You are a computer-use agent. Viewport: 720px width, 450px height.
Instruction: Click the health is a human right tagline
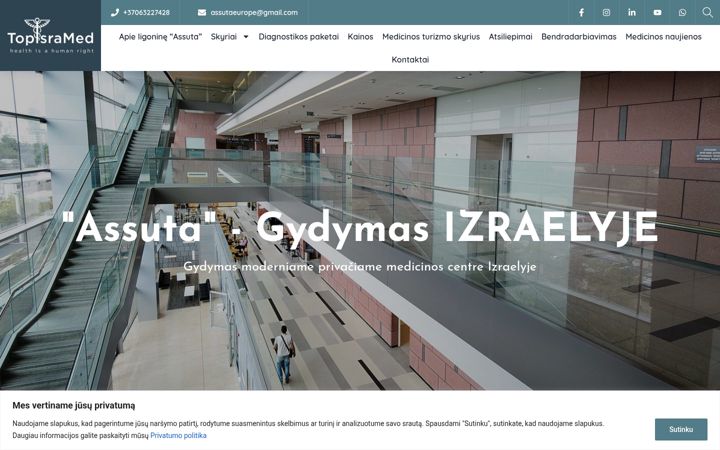point(52,51)
